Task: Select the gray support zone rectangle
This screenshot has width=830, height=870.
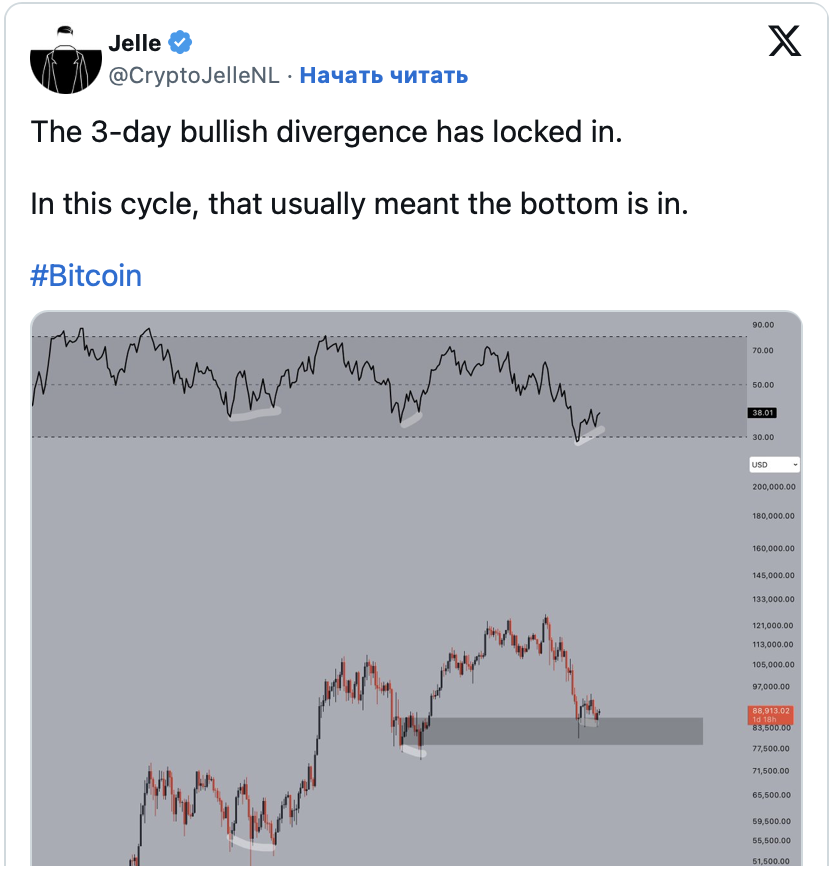Action: click(560, 731)
